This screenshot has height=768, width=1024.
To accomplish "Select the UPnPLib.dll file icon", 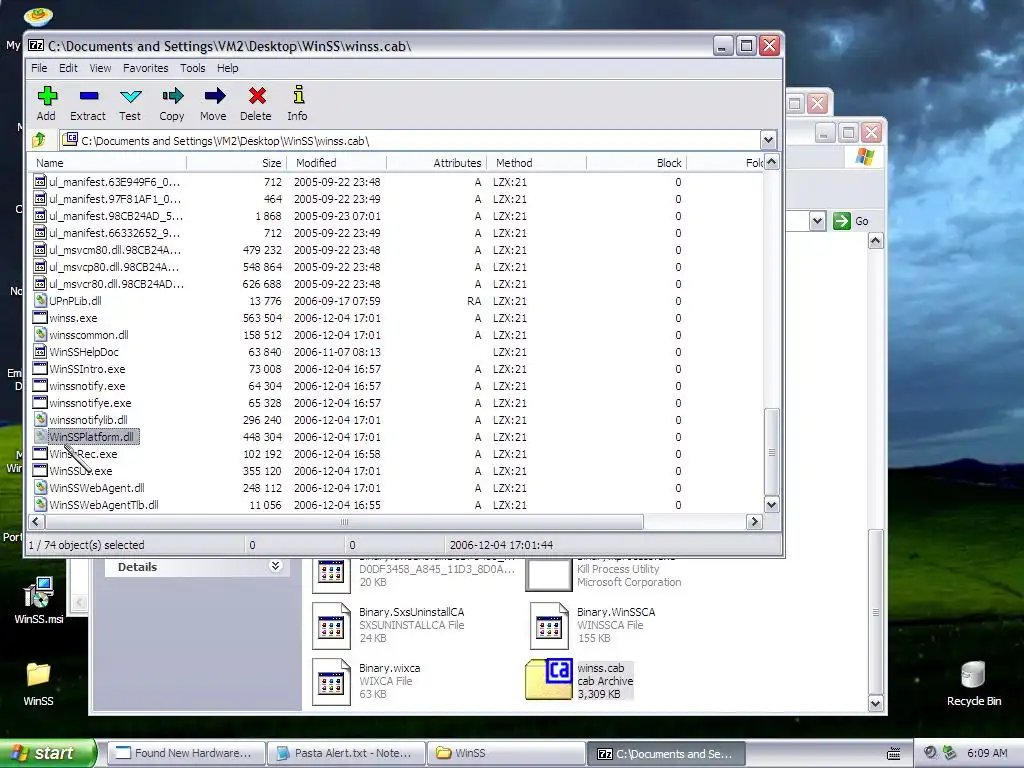I will click(x=40, y=301).
